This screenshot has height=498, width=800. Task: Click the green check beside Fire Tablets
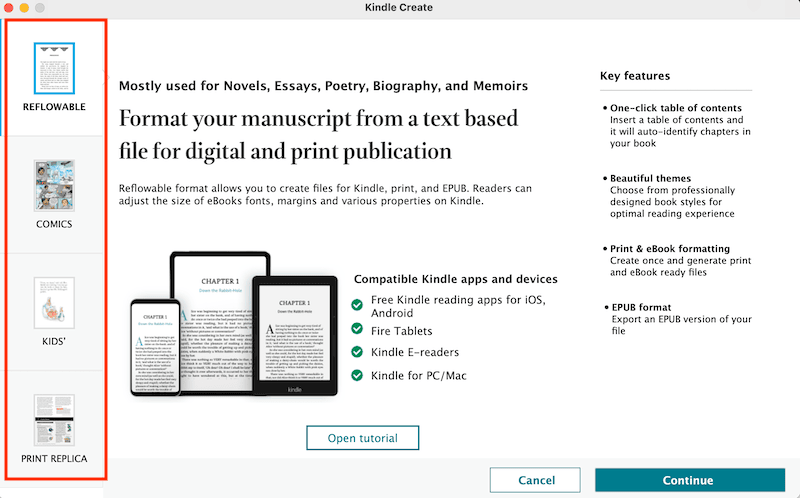click(357, 329)
